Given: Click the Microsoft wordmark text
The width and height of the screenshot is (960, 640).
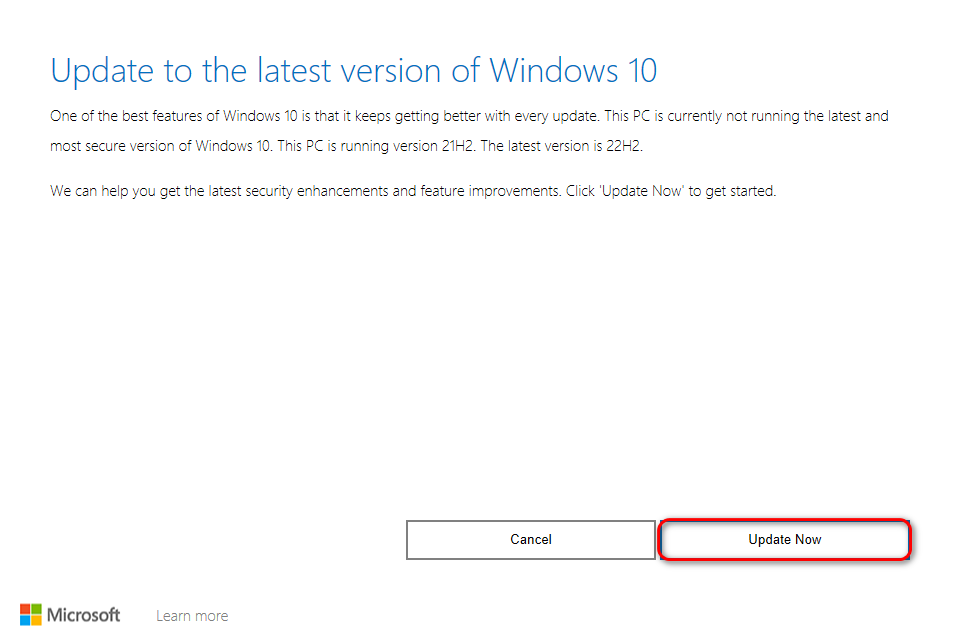Looking at the screenshot, I should click(84, 614).
